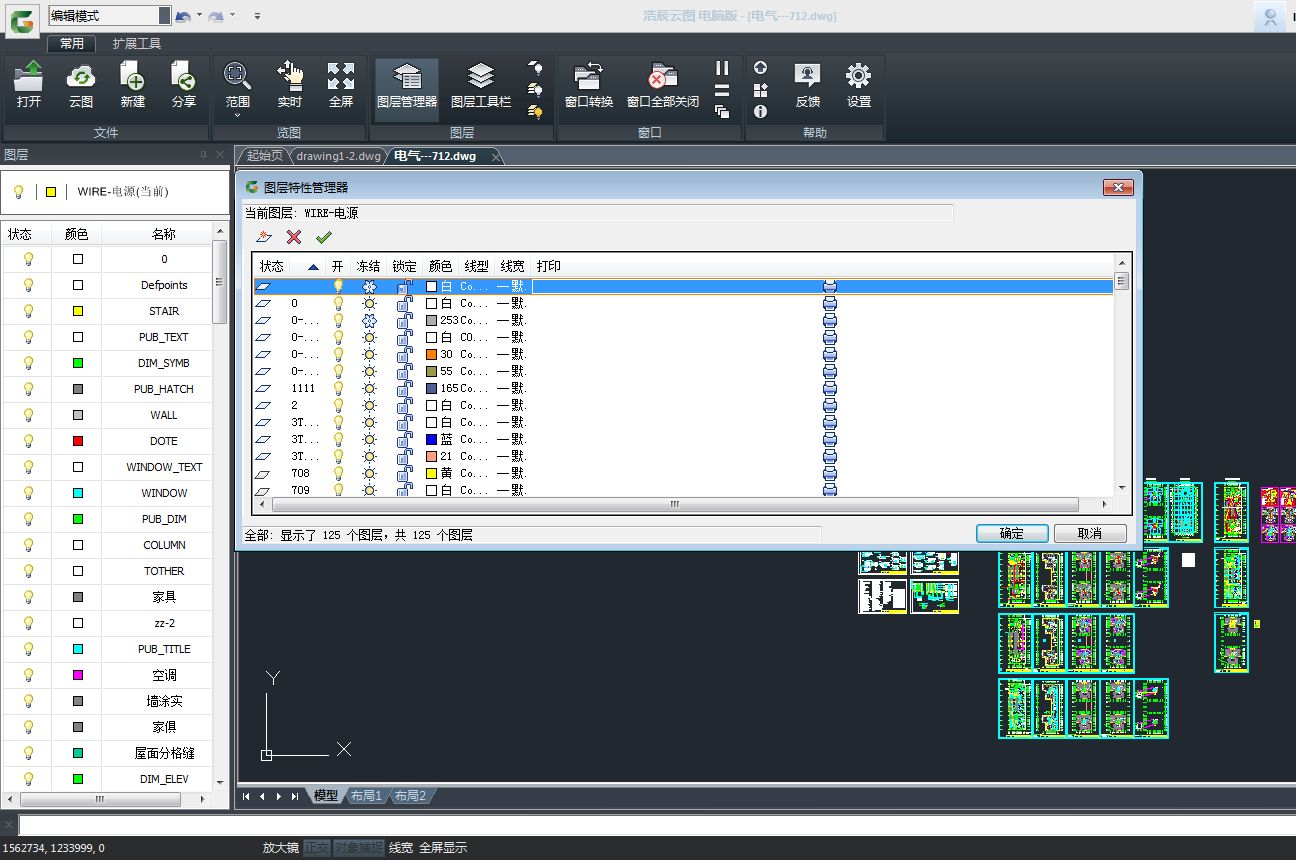Click the new layer icon in the dialog
Image resolution: width=1296 pixels, height=860 pixels.
[x=264, y=237]
